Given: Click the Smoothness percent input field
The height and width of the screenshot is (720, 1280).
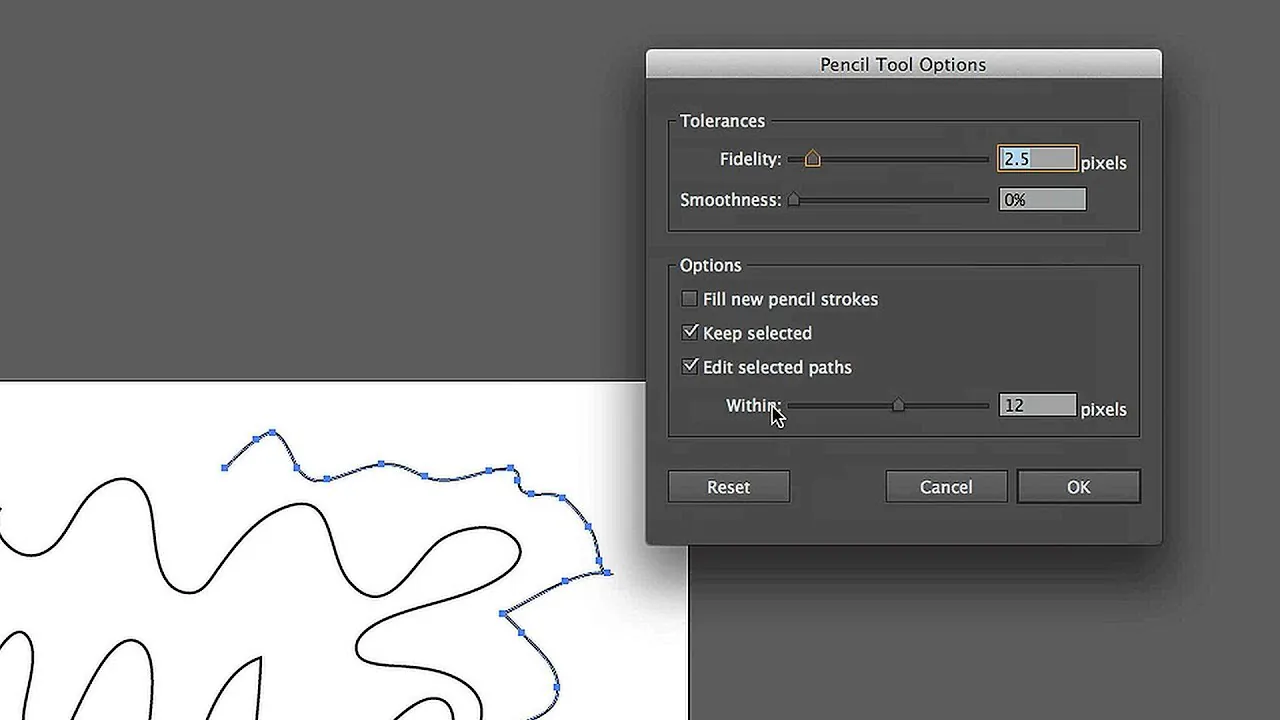Looking at the screenshot, I should coord(1042,200).
